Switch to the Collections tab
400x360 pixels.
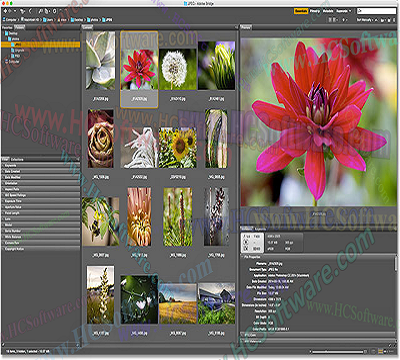[x=17, y=159]
